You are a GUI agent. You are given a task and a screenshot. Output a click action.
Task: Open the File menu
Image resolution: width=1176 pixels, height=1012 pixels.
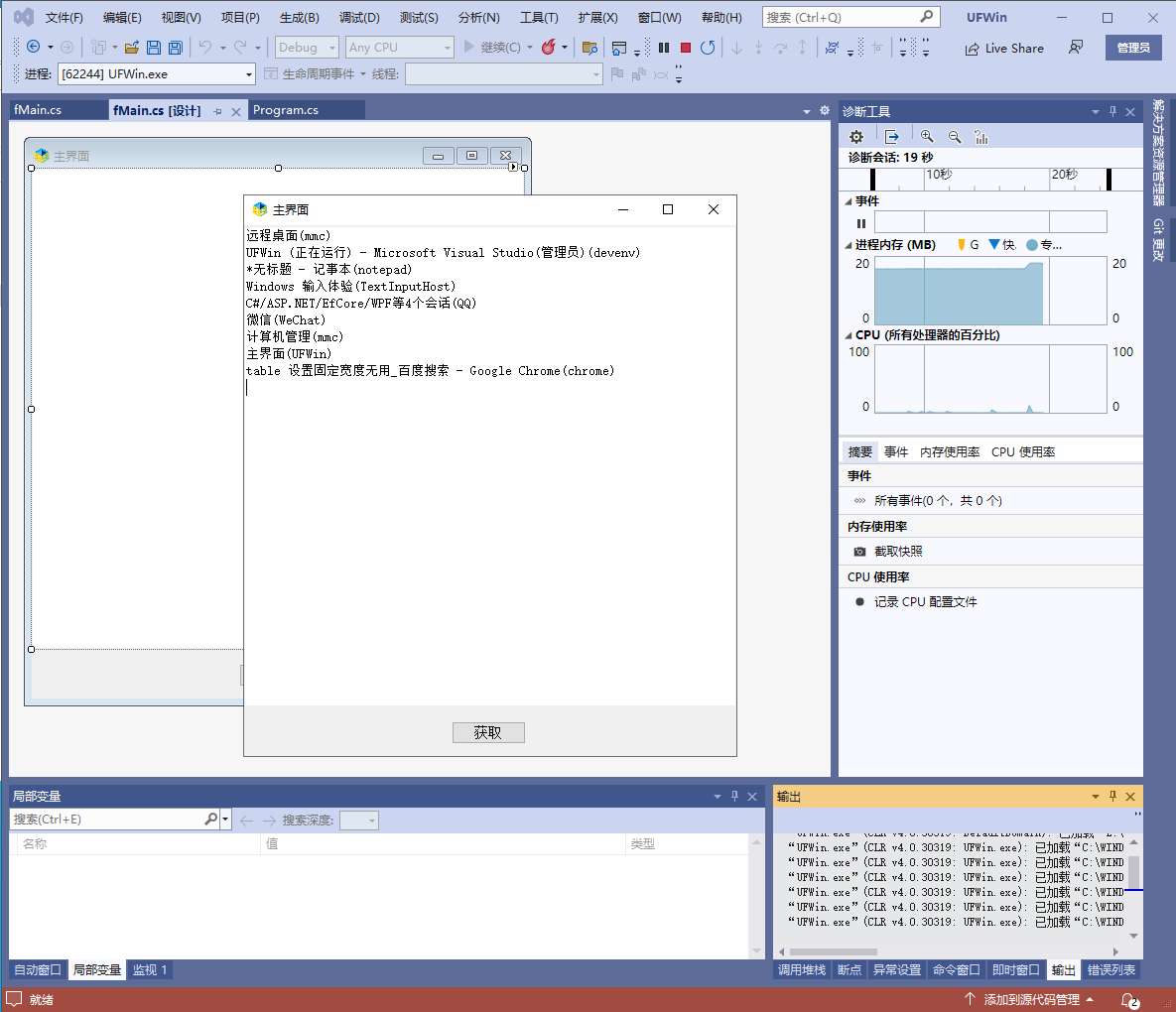(64, 17)
